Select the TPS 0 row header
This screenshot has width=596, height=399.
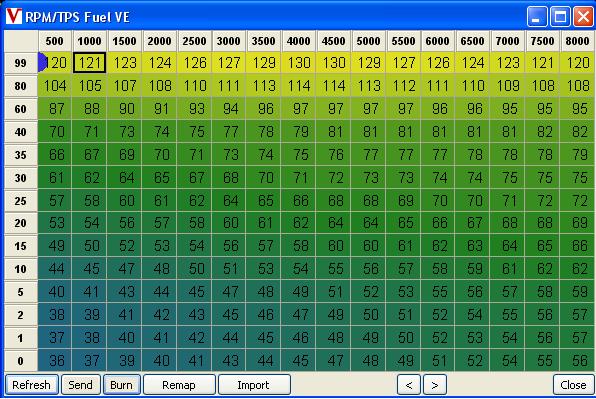(x=21, y=361)
